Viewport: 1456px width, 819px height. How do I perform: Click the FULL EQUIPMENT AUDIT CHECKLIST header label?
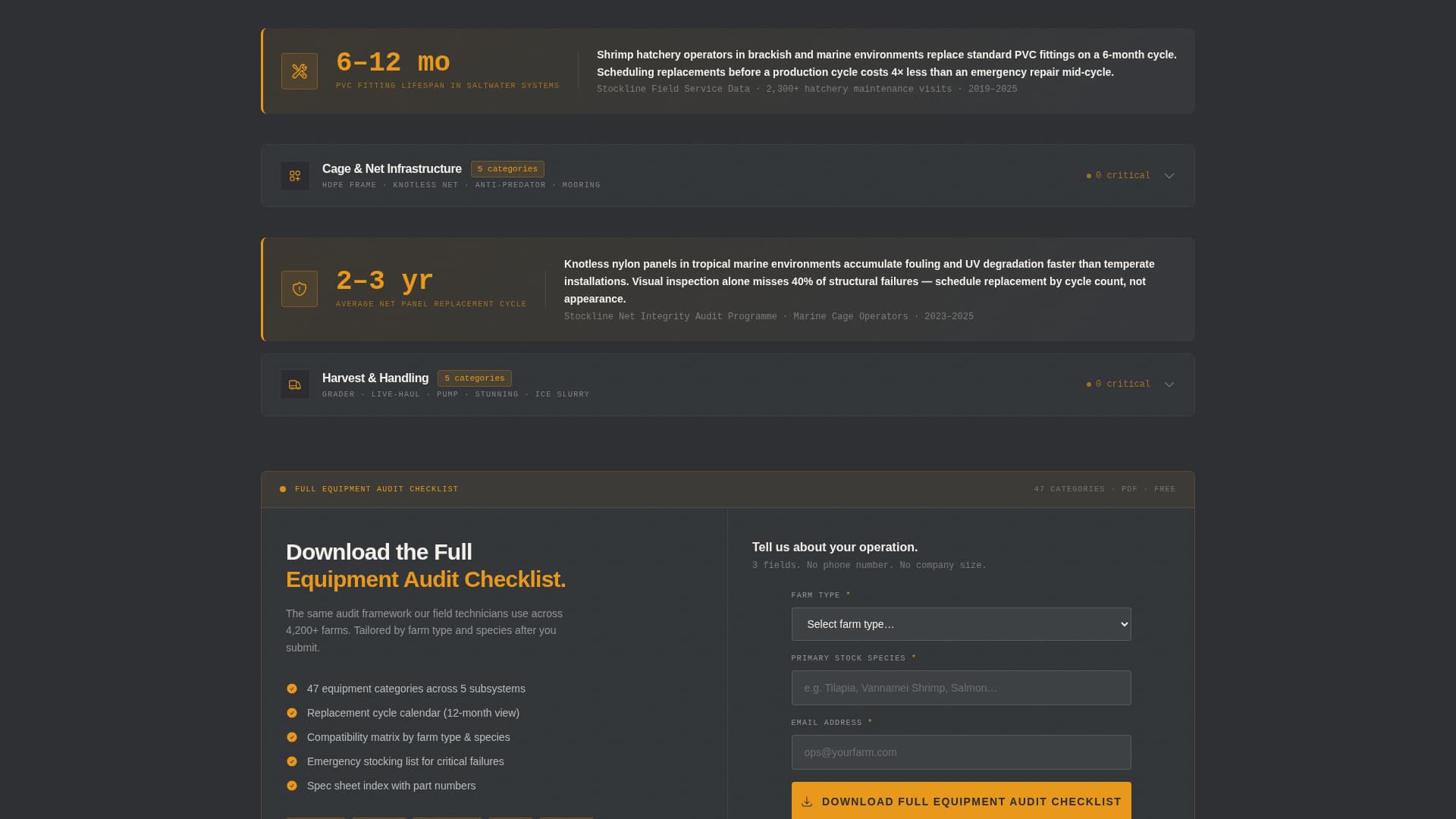[x=377, y=489]
